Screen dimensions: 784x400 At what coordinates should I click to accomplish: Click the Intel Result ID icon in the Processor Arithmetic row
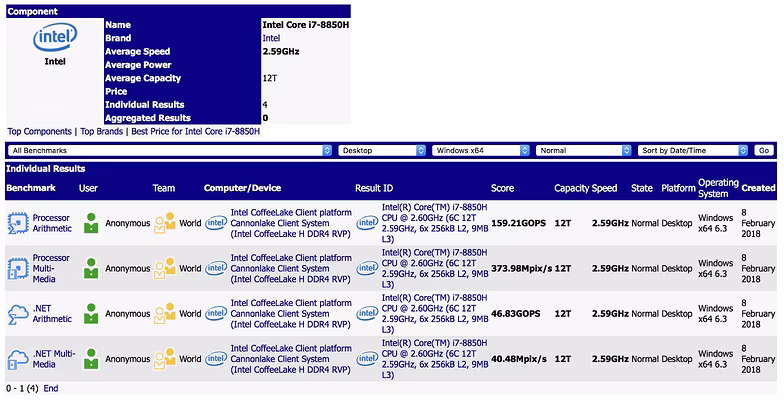coord(367,223)
